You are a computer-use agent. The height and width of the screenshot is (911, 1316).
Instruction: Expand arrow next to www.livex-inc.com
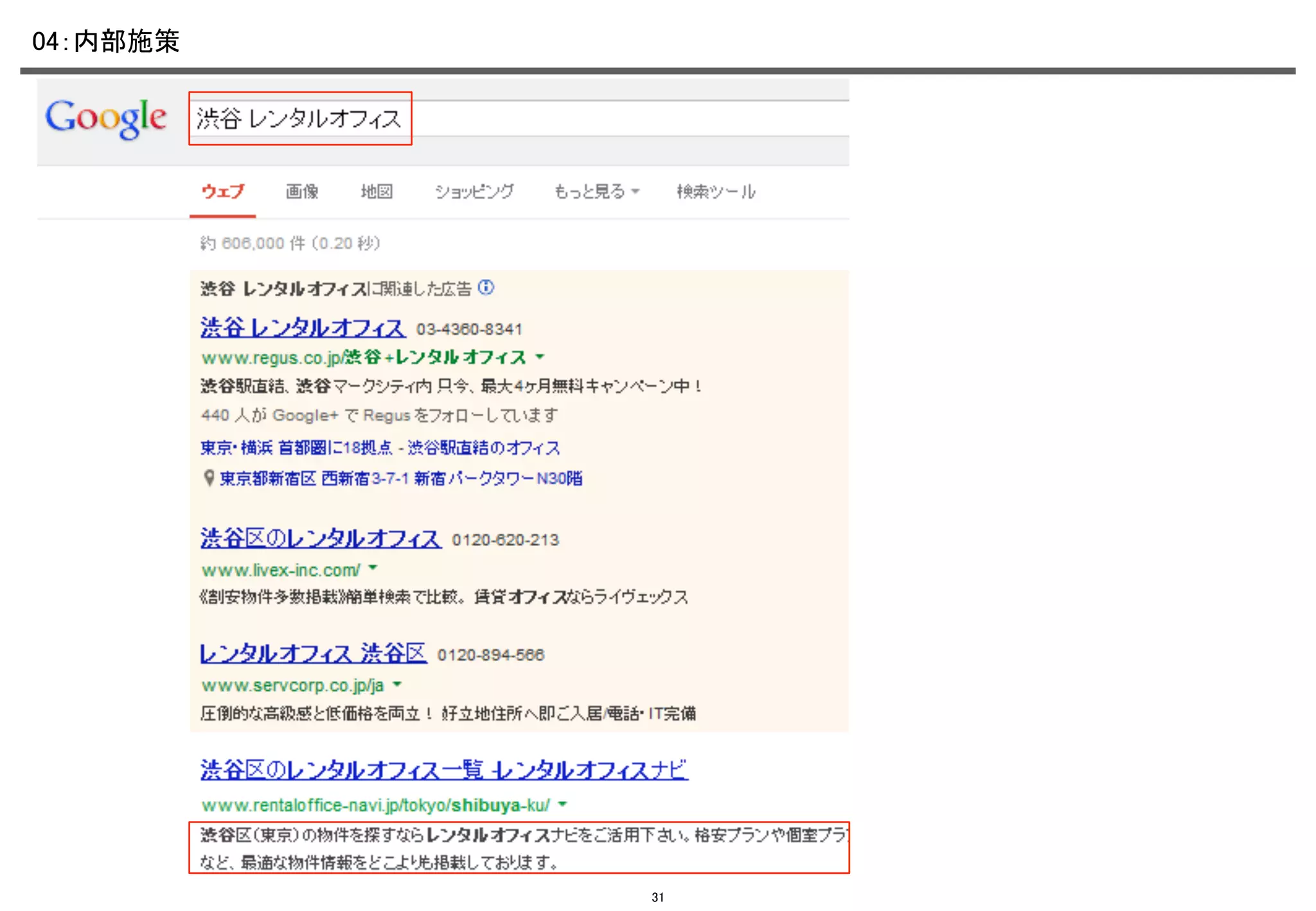pyautogui.click(x=373, y=568)
